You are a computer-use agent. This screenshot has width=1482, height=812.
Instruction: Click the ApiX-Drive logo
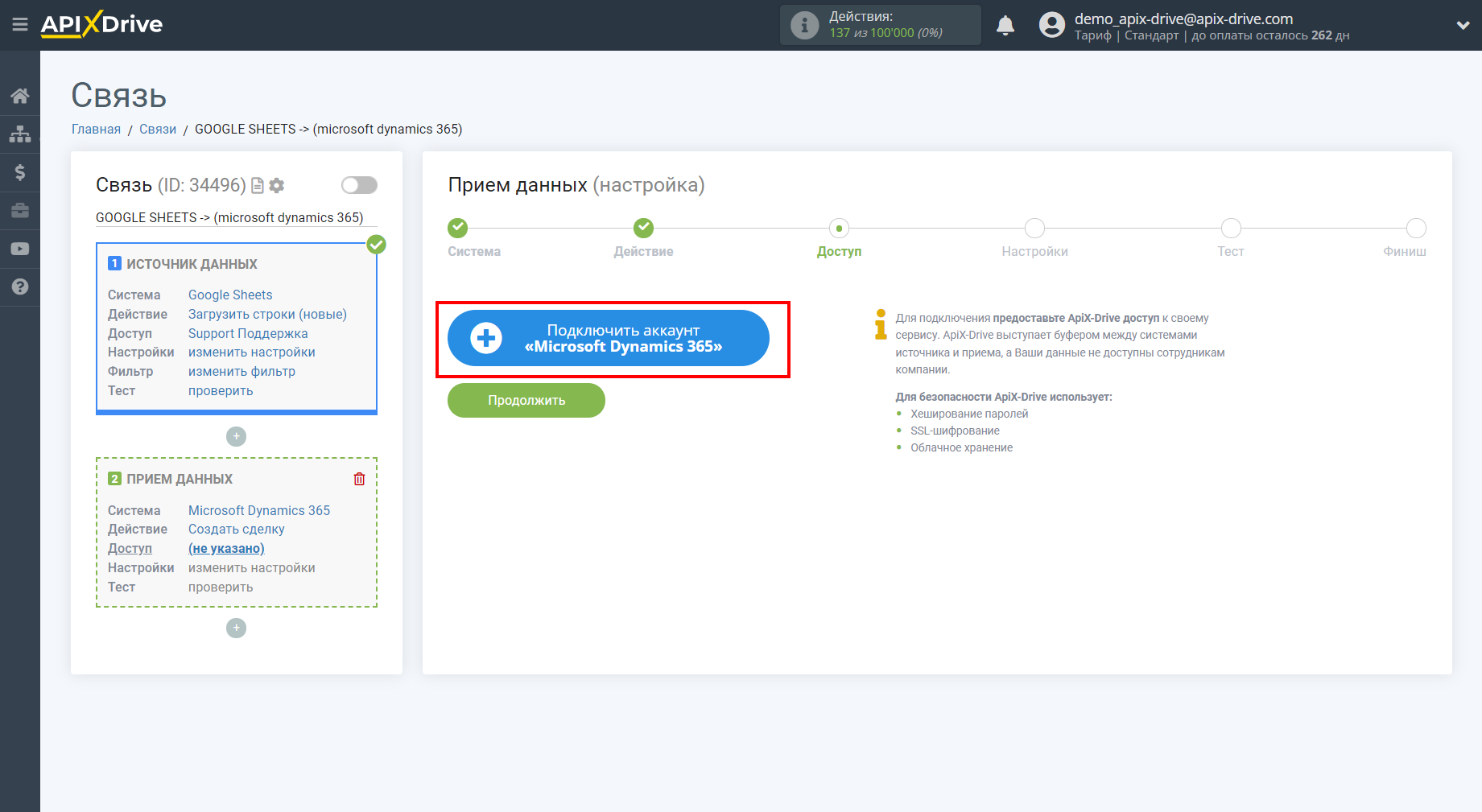(x=101, y=24)
